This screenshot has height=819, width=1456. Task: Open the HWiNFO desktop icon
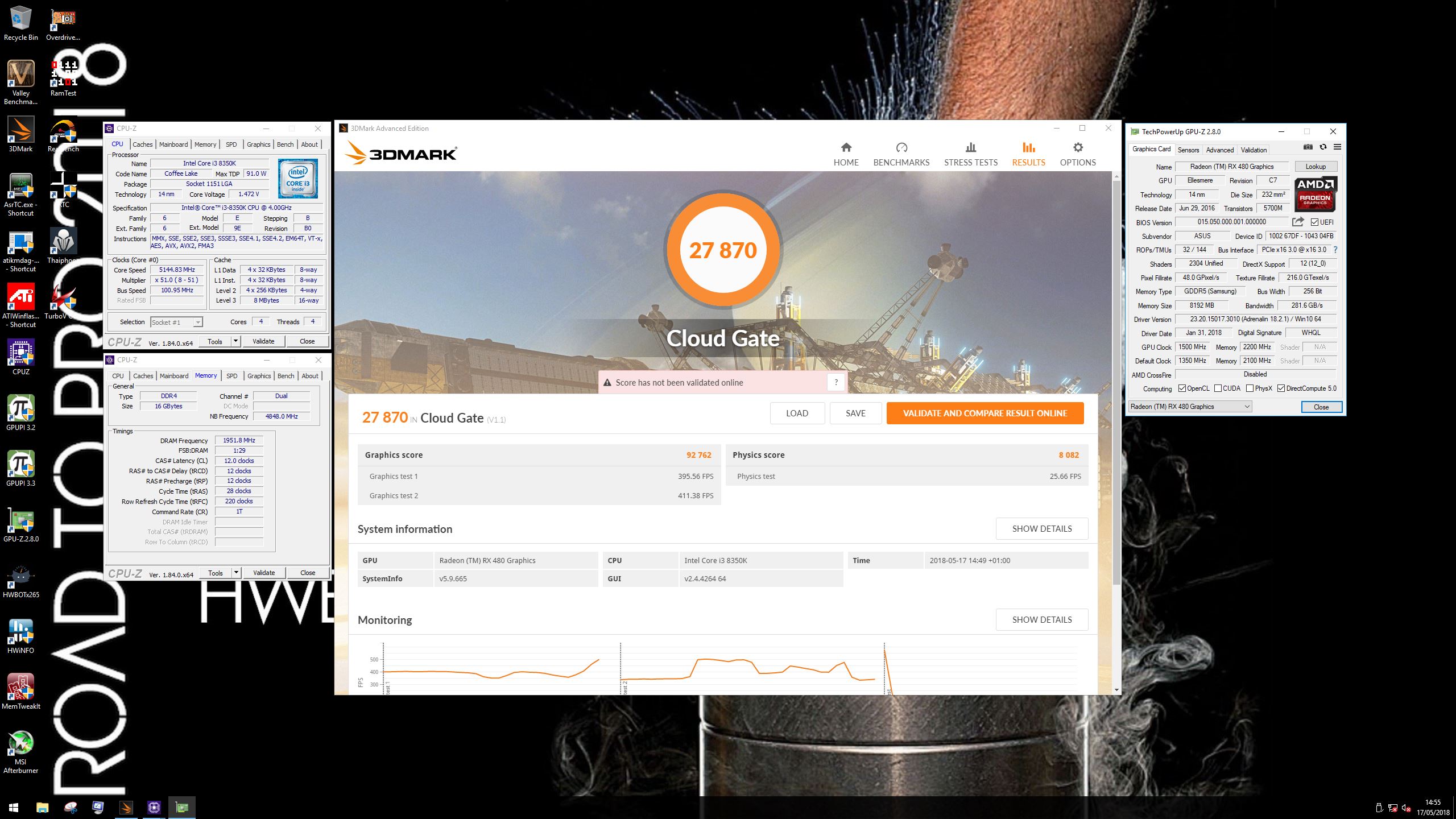[x=21, y=636]
